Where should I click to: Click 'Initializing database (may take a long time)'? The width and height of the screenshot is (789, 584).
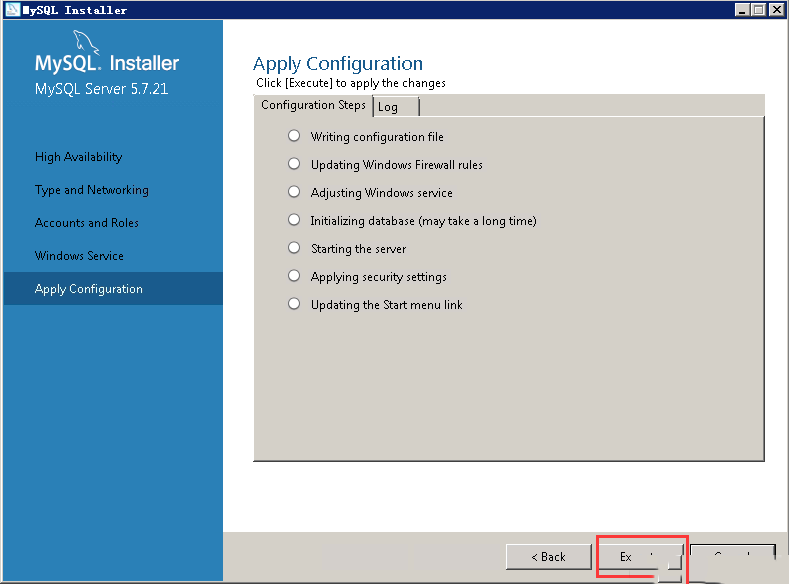(423, 221)
